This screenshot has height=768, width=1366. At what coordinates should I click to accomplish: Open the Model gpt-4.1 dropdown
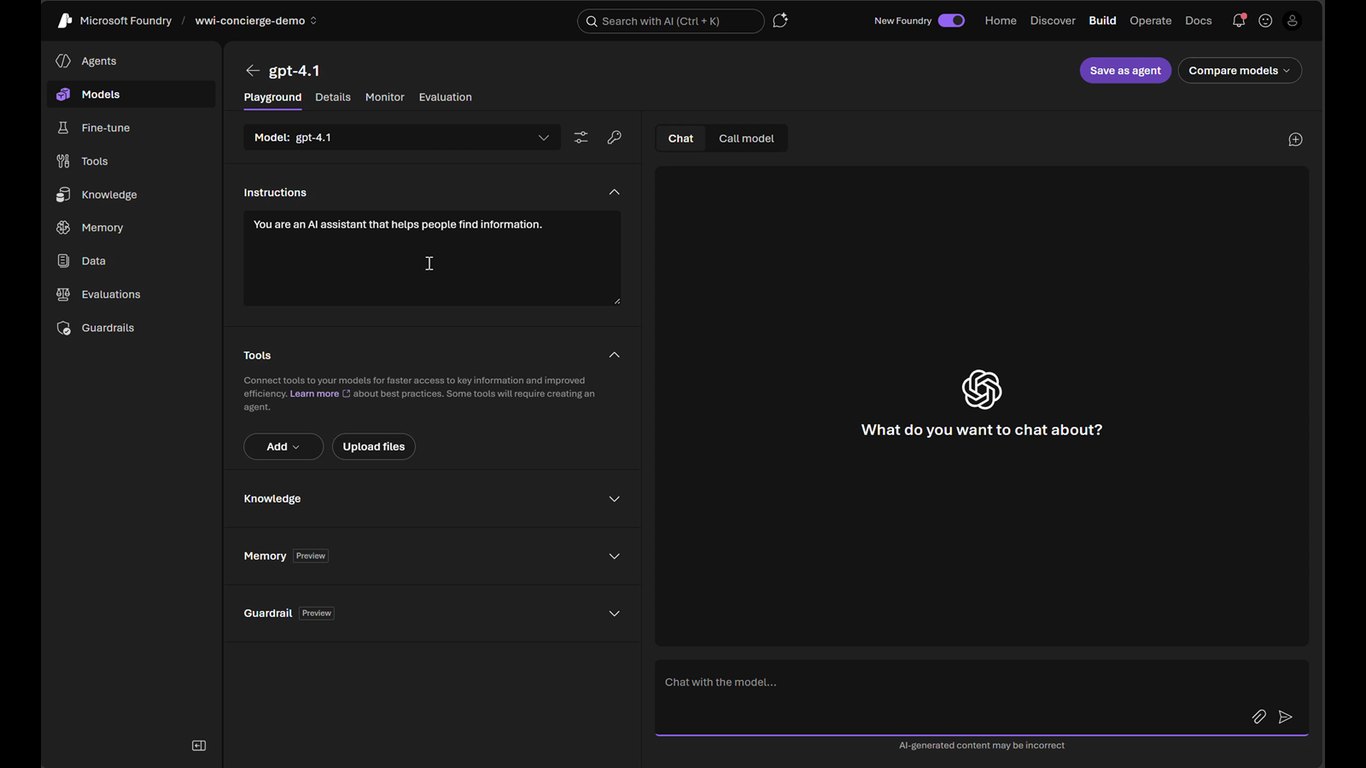pos(402,137)
